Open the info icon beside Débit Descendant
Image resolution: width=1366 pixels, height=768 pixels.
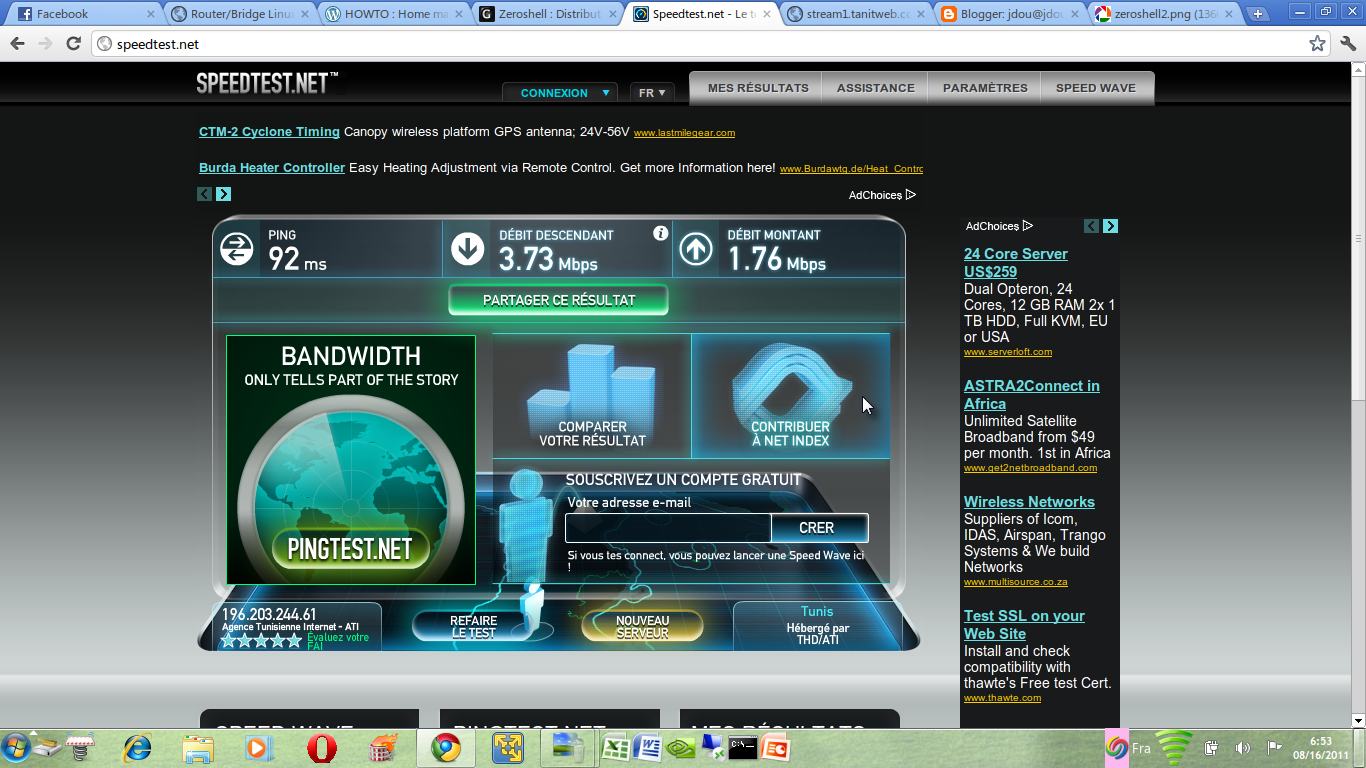[x=660, y=233]
